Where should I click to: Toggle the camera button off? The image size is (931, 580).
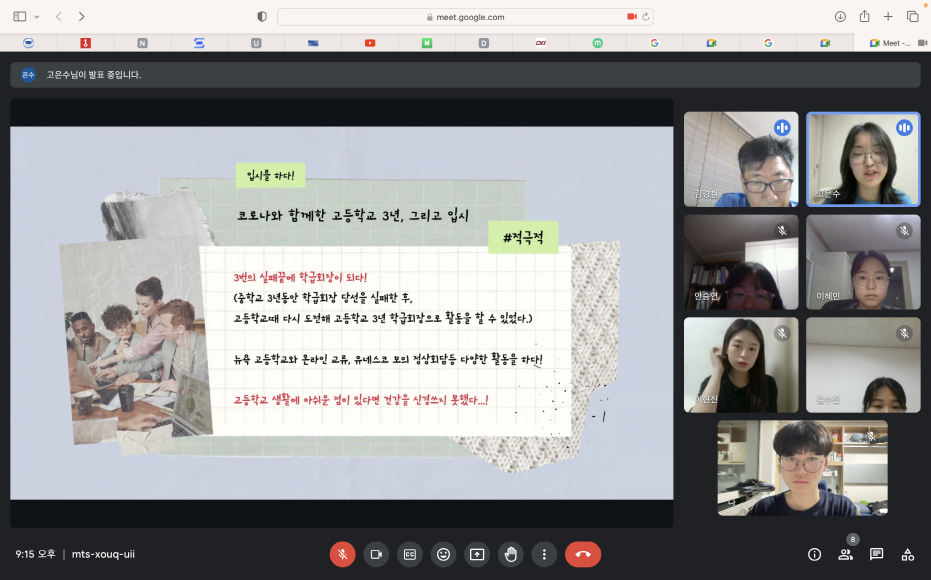tap(376, 554)
